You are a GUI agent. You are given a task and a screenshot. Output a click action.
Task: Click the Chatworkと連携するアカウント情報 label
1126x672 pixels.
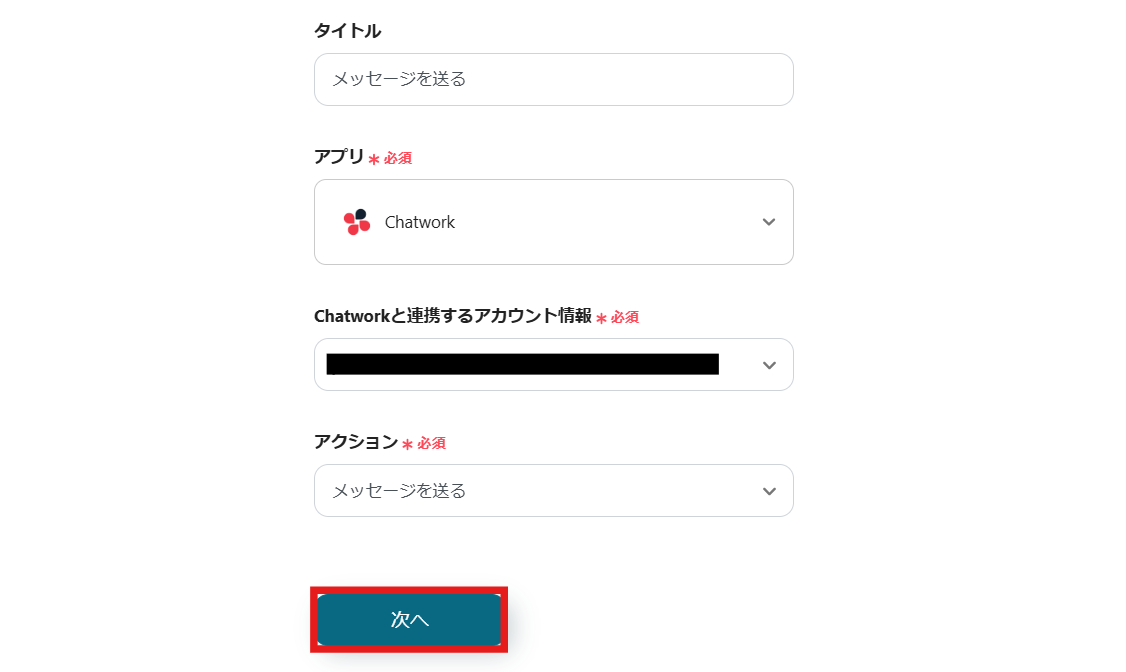pos(452,316)
